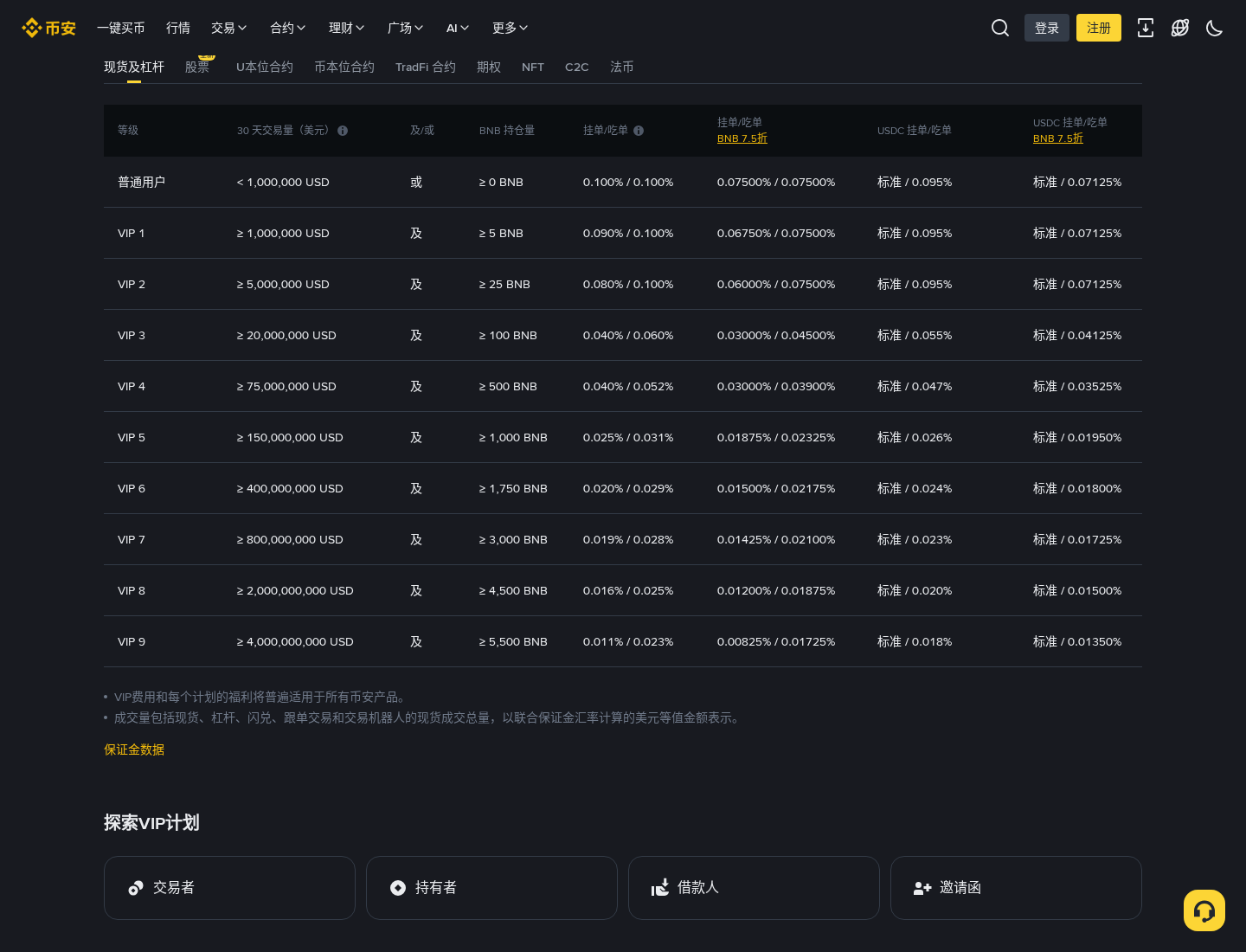Click the 普通用户 level cell
The width and height of the screenshot is (1246, 952).
click(x=141, y=182)
